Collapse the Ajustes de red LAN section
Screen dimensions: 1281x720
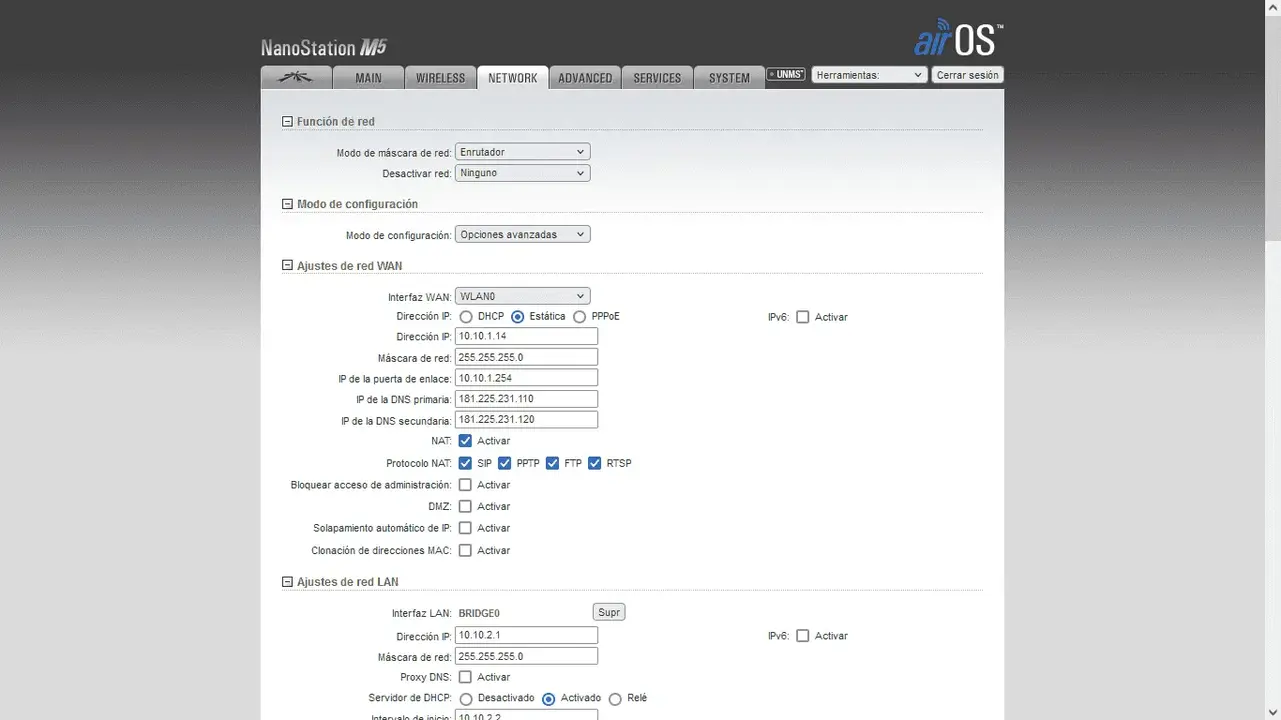point(287,582)
